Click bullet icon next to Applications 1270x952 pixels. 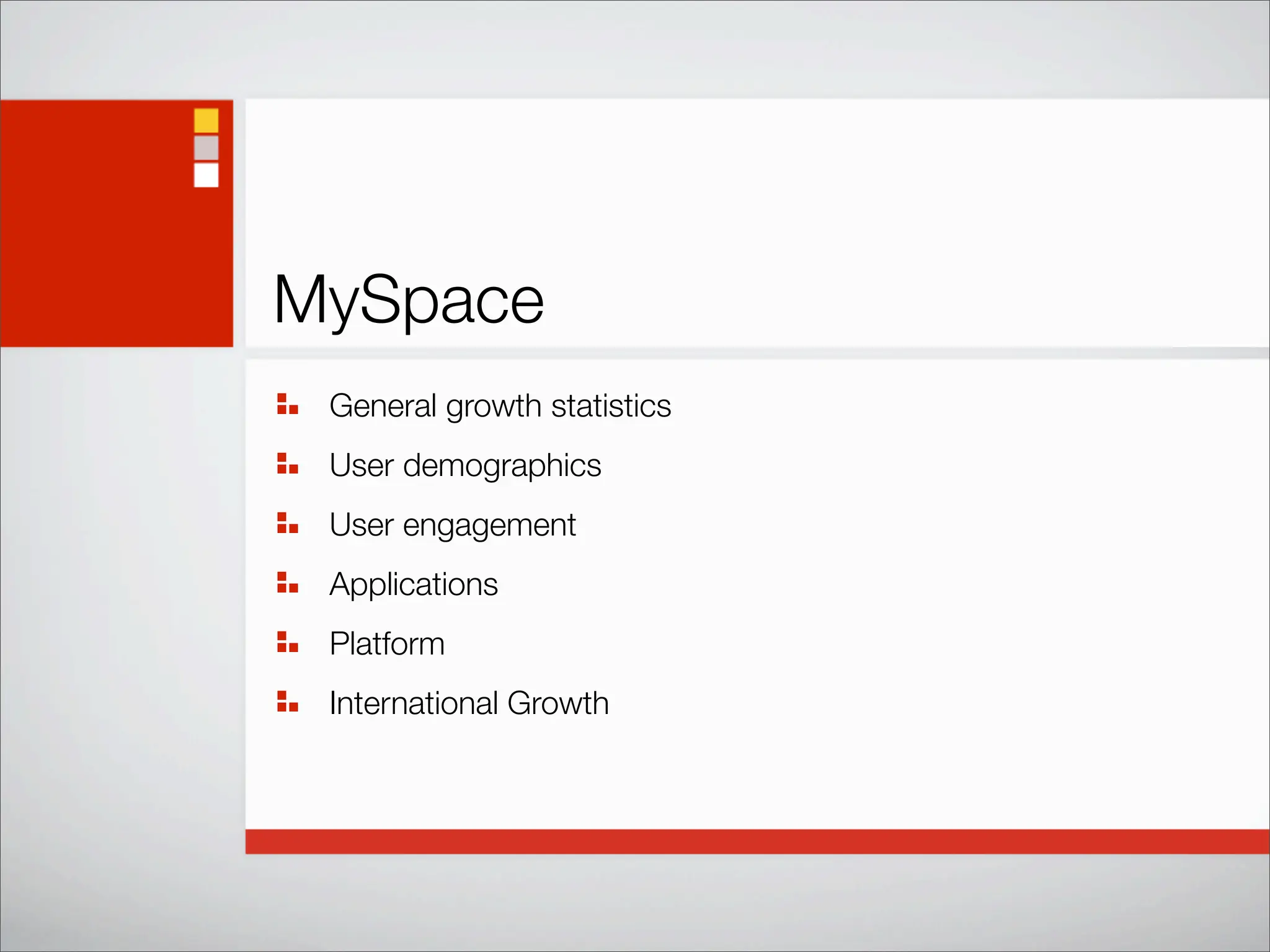pyautogui.click(x=287, y=583)
